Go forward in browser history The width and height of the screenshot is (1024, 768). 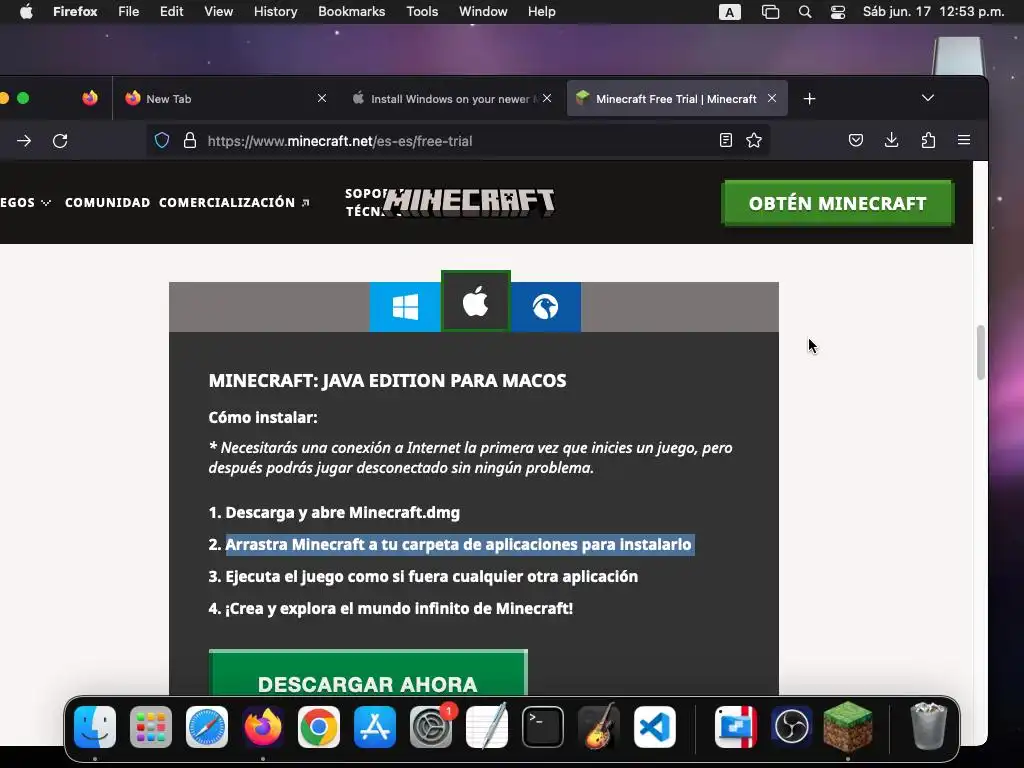(24, 140)
